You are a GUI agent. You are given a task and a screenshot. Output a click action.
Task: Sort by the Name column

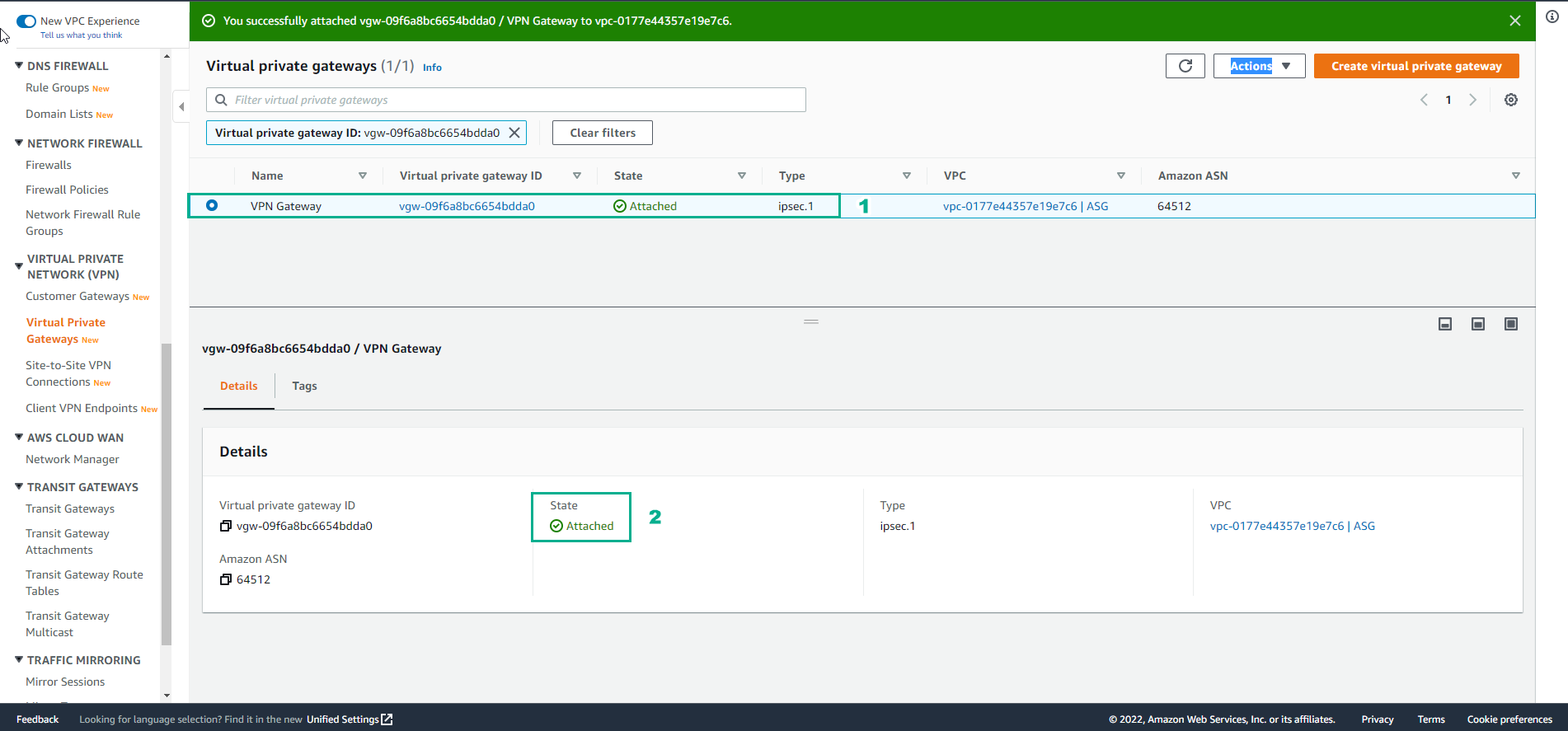click(x=363, y=176)
